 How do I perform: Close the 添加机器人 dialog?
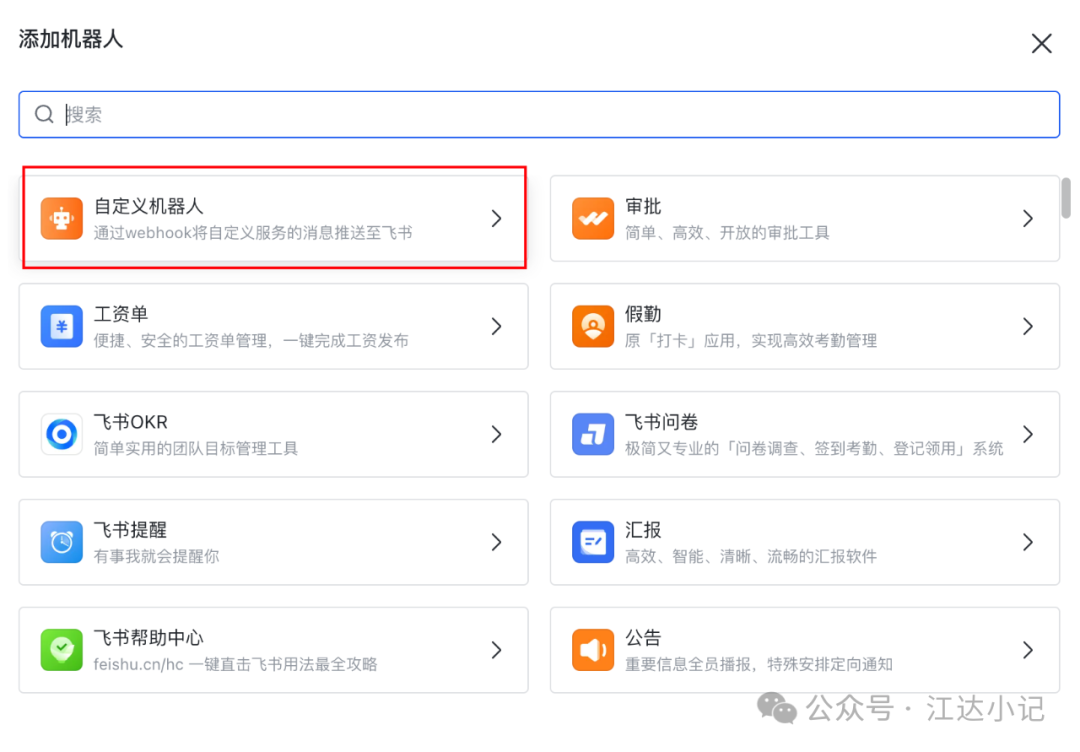tap(1041, 43)
